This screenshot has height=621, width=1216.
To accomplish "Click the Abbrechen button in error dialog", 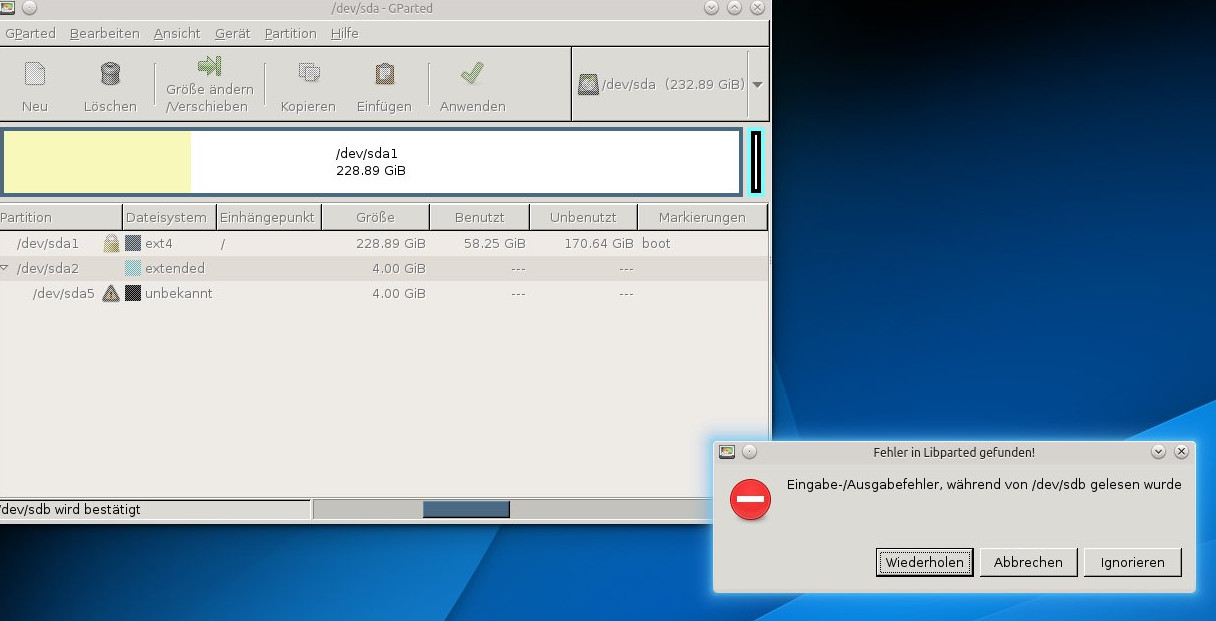I will 1028,562.
